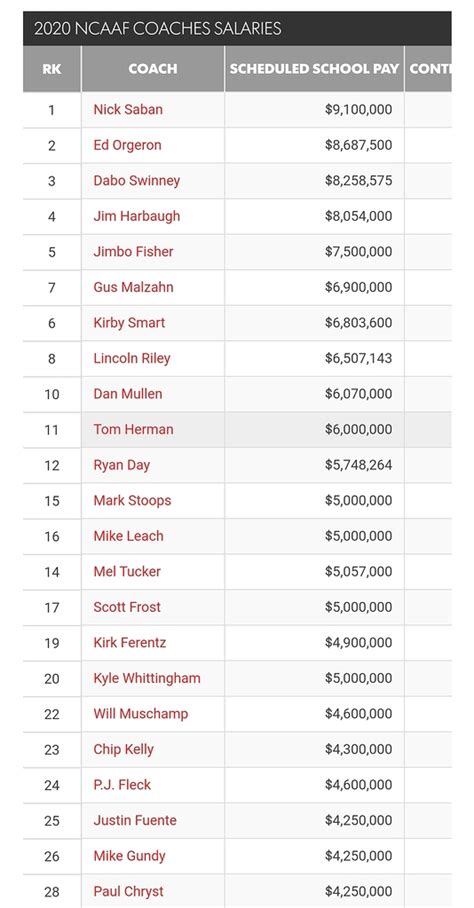Select the Lincoln Riley link
This screenshot has height=908, width=474.
132,358
